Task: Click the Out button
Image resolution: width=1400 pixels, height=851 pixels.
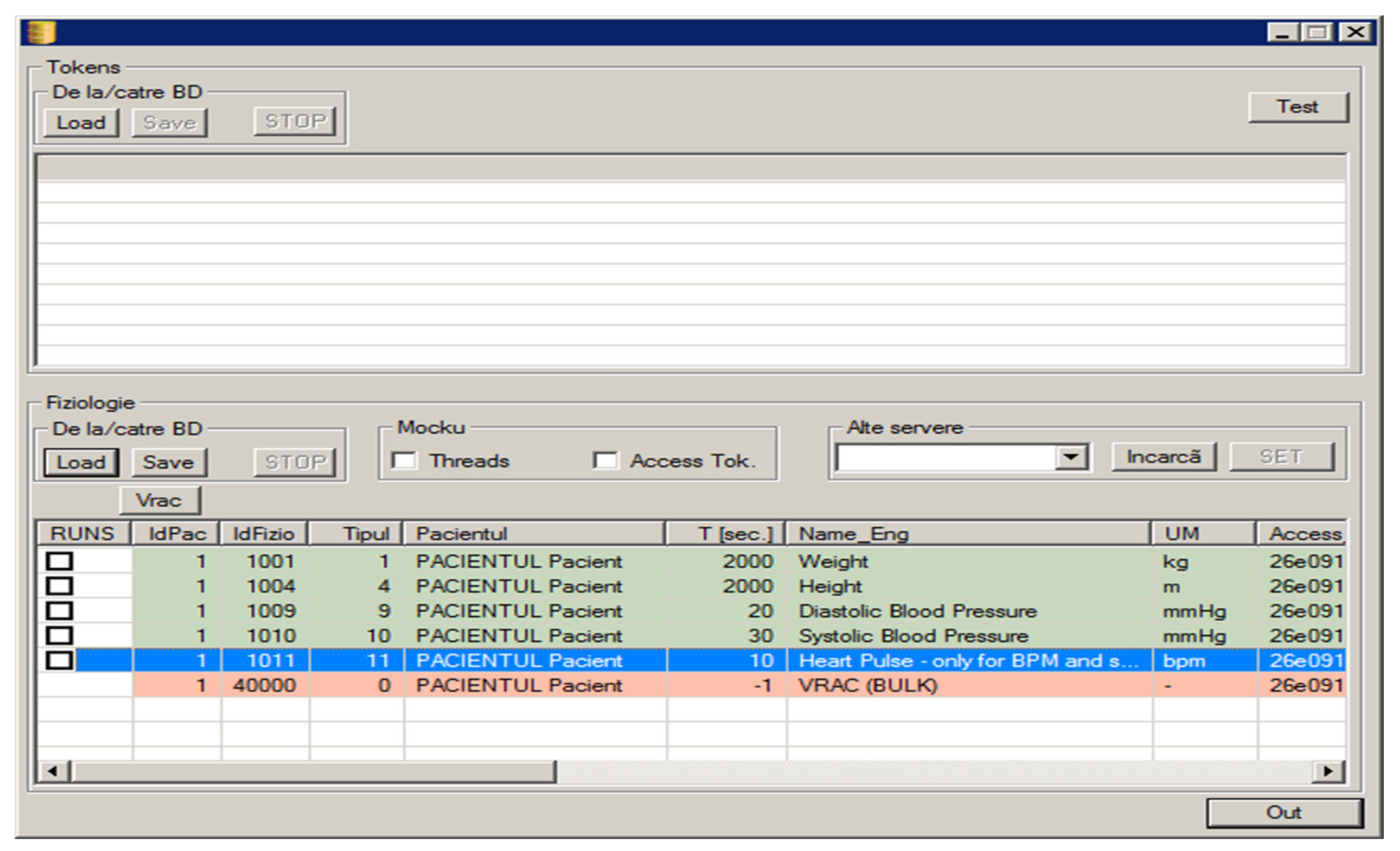Action: click(x=1284, y=812)
